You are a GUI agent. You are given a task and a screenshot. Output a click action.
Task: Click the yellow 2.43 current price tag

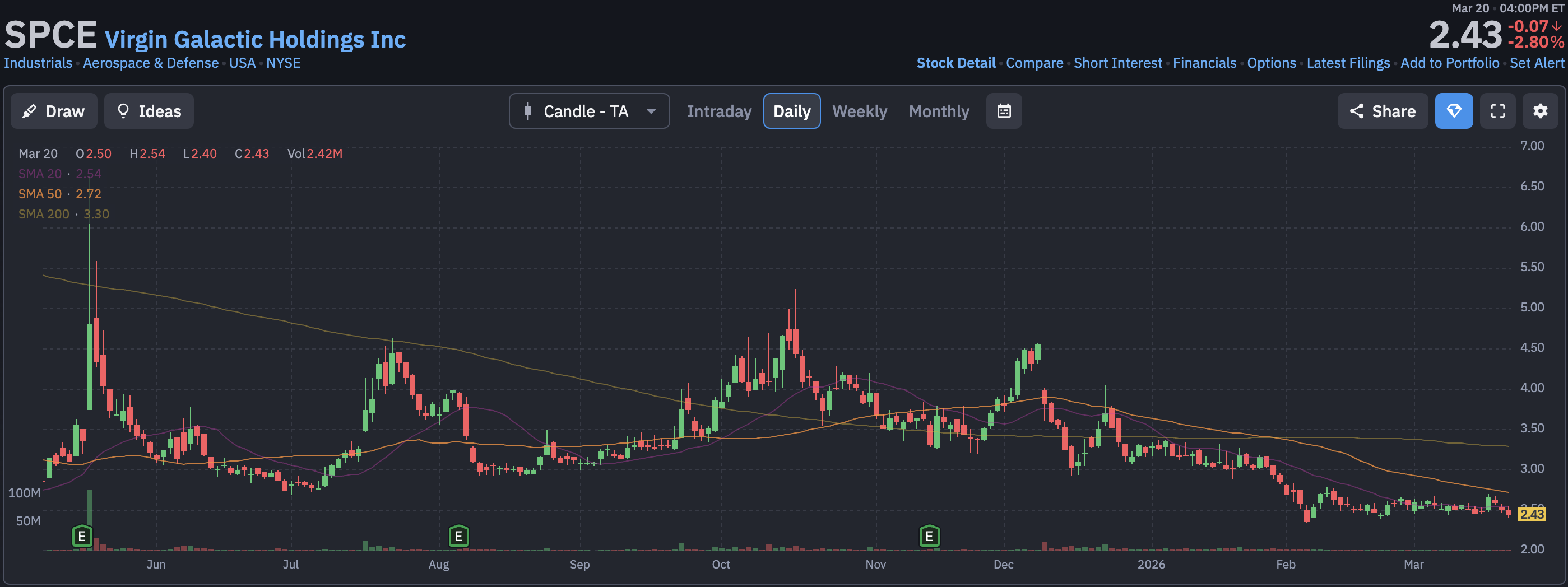click(x=1532, y=514)
